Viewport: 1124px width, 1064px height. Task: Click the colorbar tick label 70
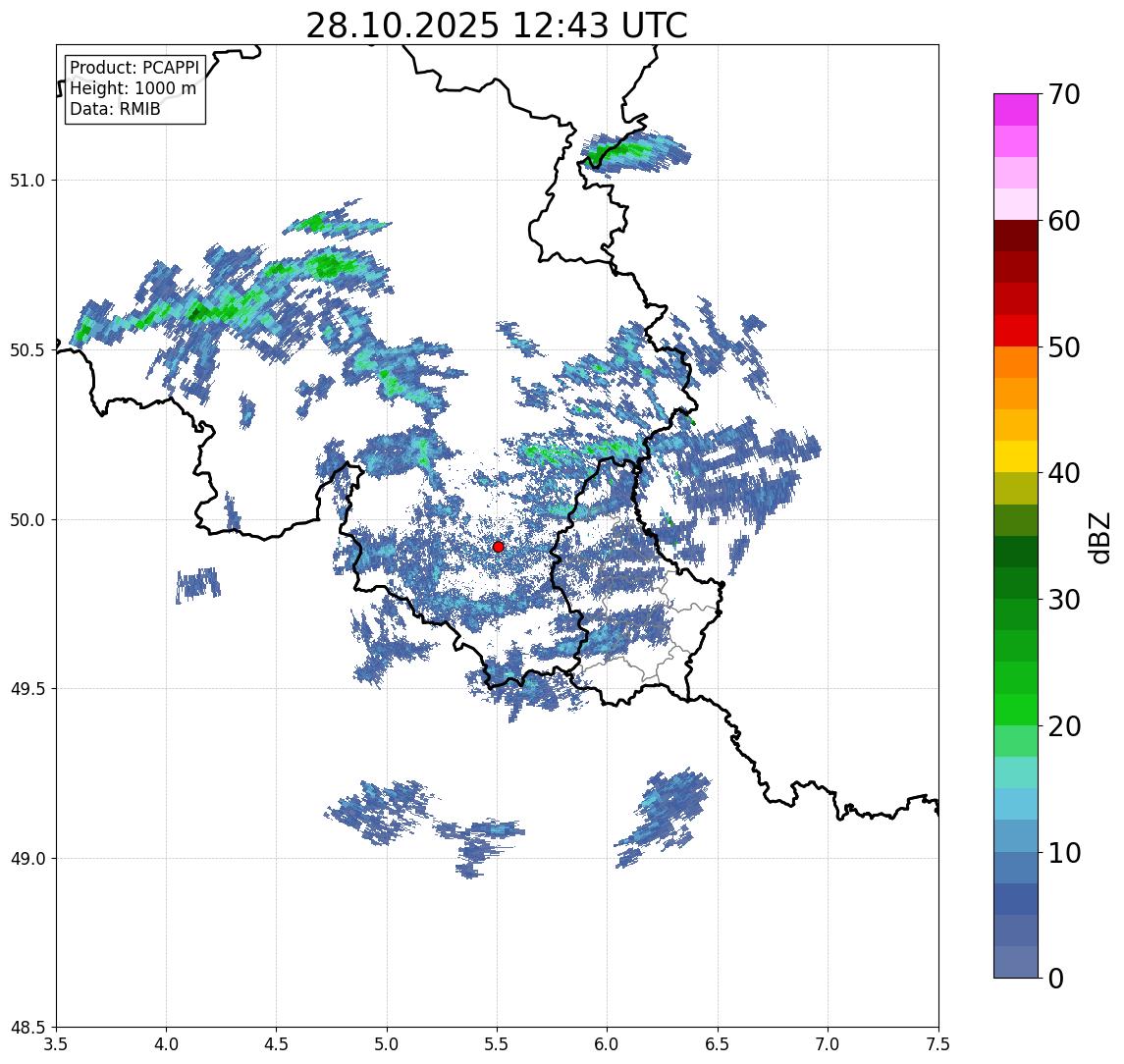(1064, 94)
